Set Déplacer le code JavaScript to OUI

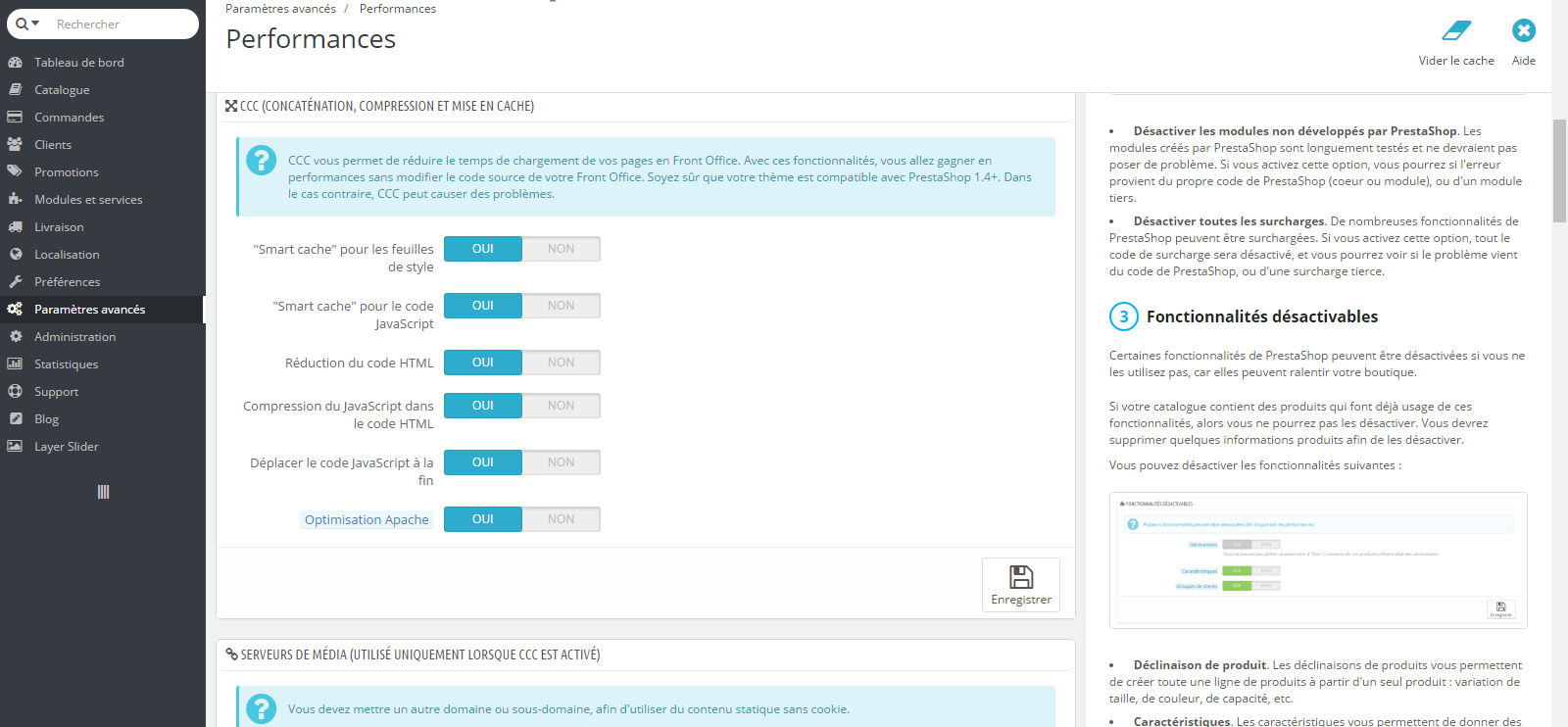pos(483,462)
